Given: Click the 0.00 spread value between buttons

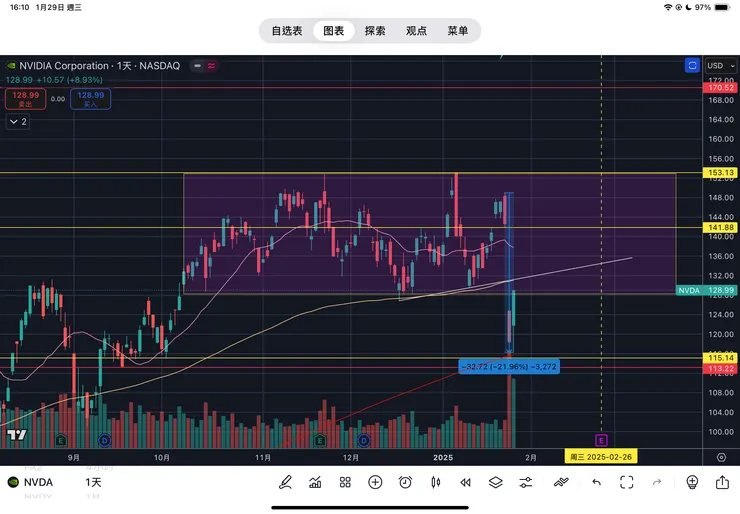Looking at the screenshot, I should 58,99.
